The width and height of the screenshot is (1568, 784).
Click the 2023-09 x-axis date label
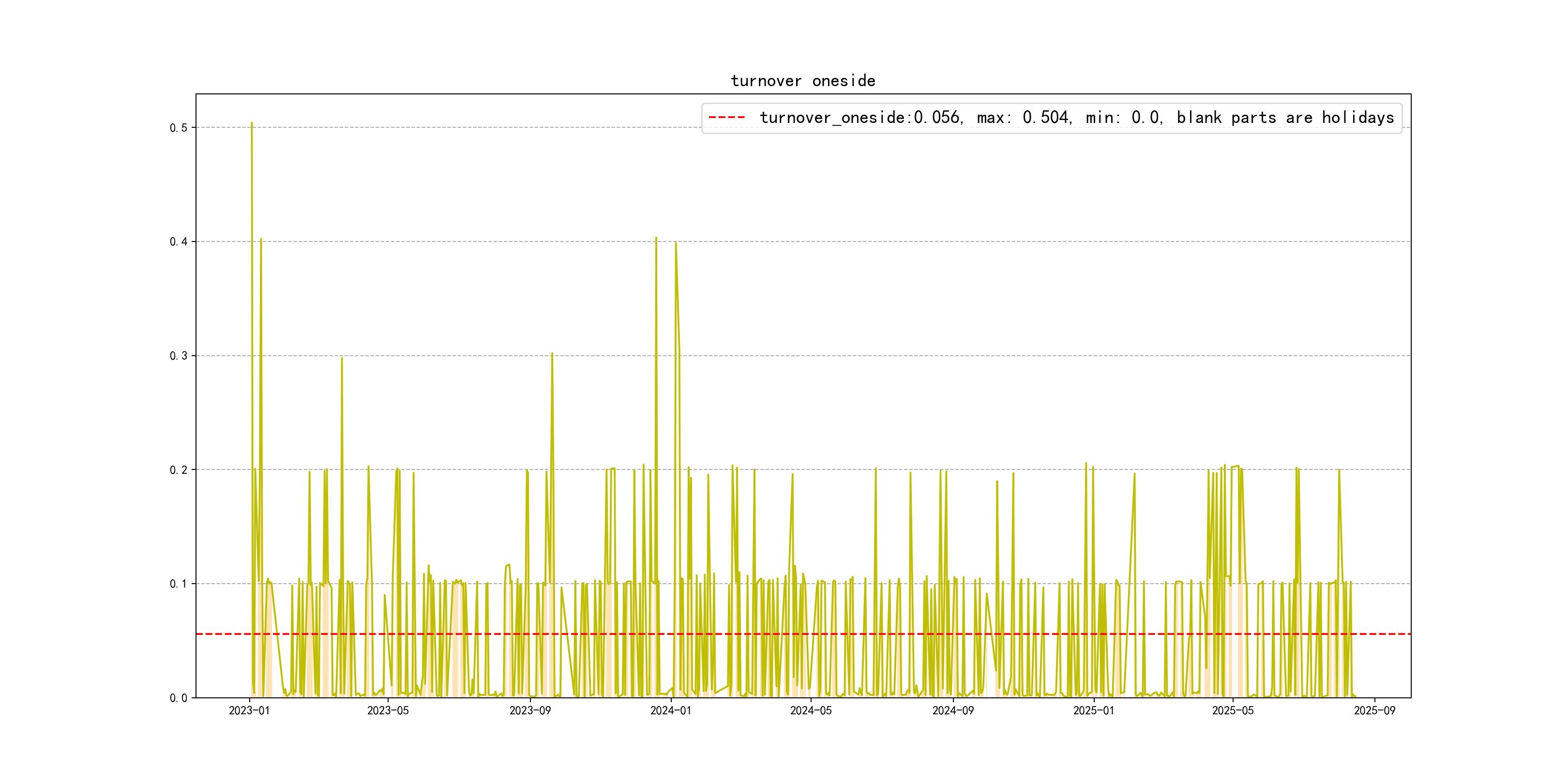[529, 710]
